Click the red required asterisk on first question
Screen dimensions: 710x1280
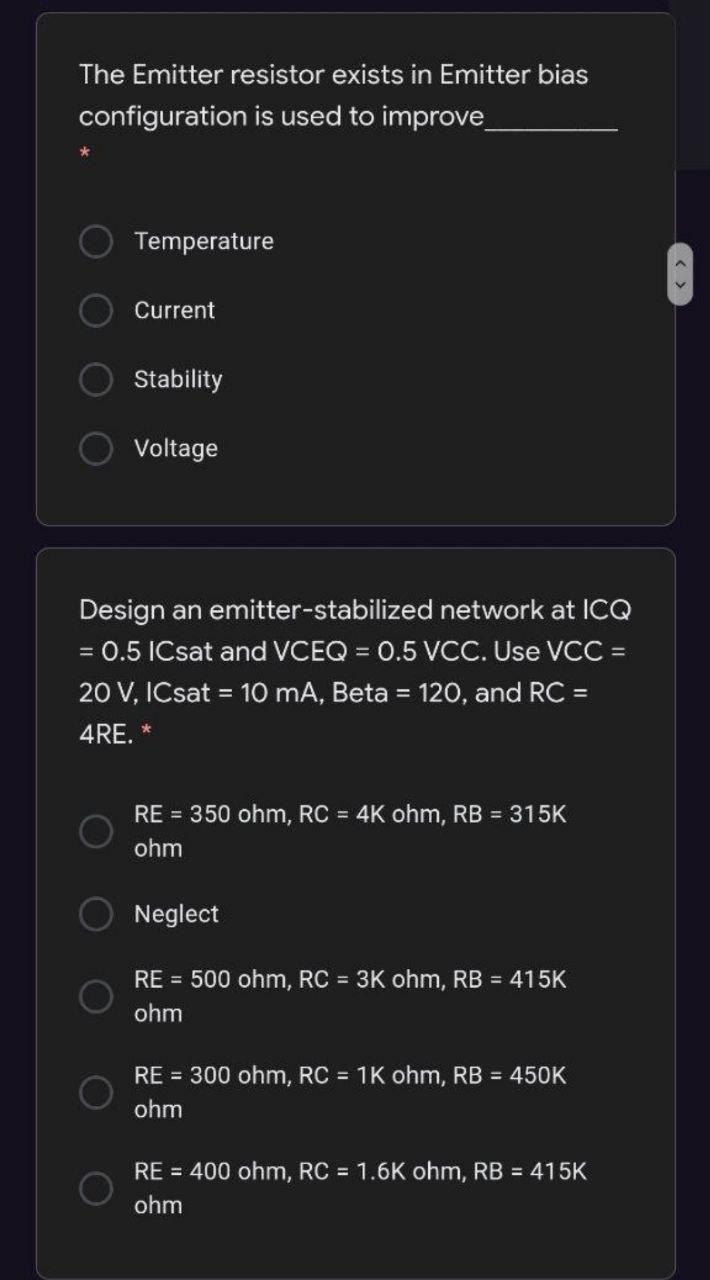click(x=85, y=154)
